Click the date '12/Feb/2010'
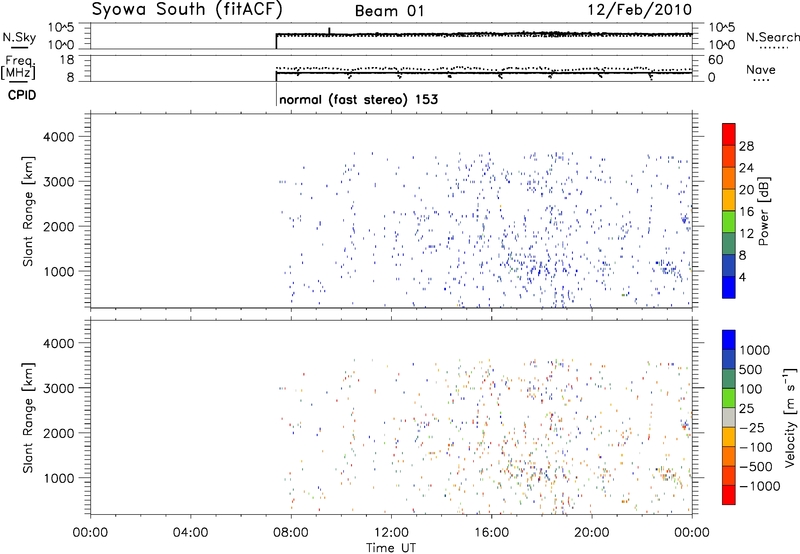 click(639, 10)
